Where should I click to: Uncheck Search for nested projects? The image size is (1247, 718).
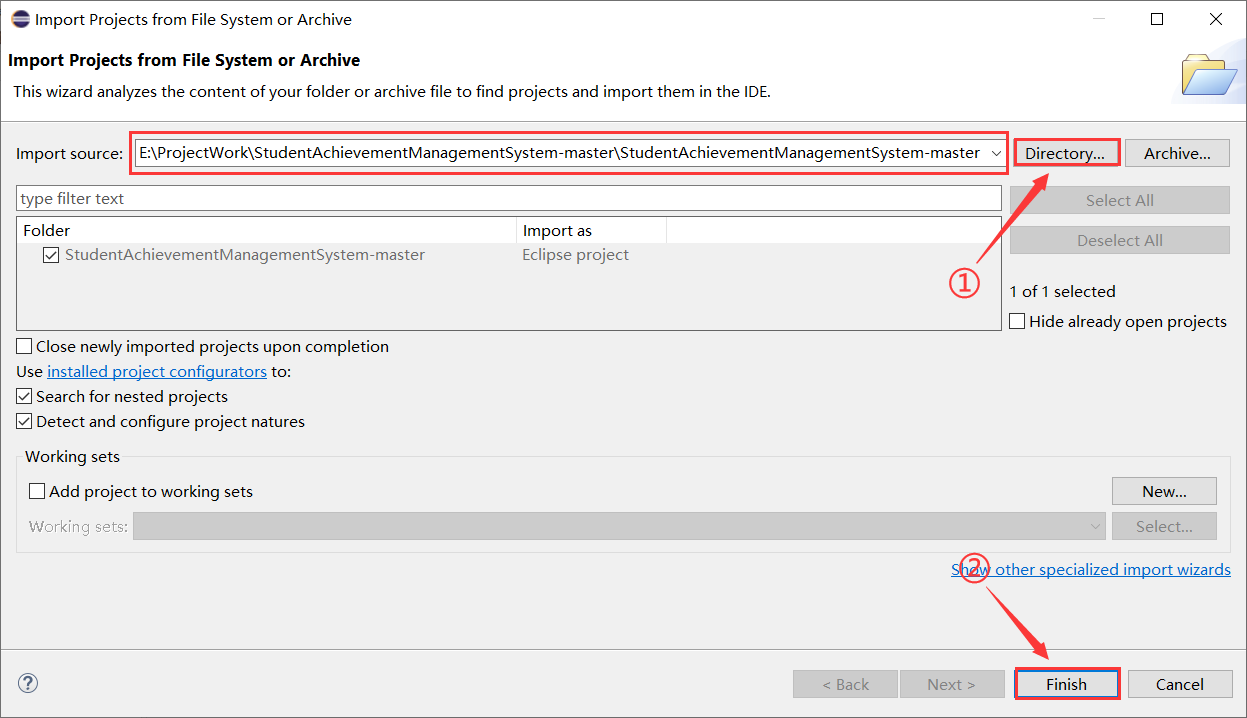24,397
